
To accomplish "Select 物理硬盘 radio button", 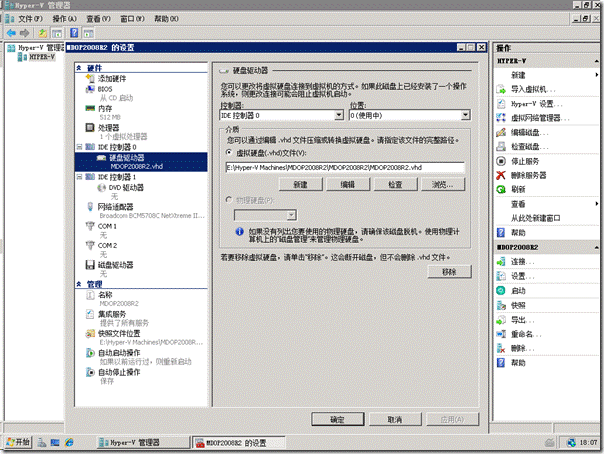I will click(229, 200).
